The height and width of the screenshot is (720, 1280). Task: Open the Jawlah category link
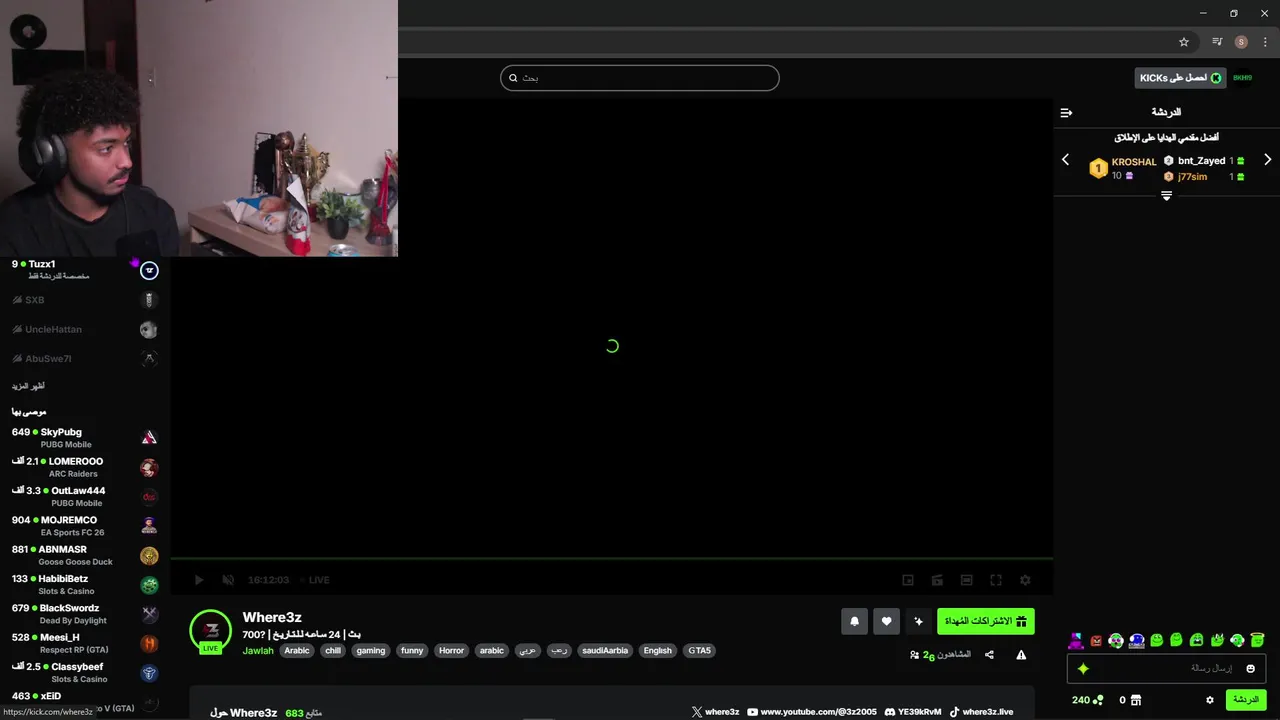click(x=258, y=650)
